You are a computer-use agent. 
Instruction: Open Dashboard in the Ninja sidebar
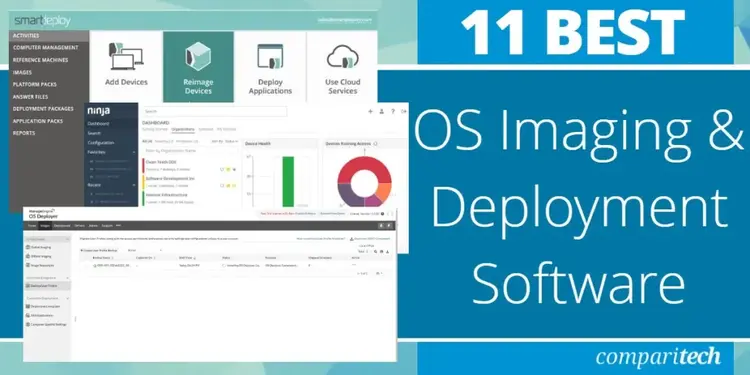tap(98, 124)
